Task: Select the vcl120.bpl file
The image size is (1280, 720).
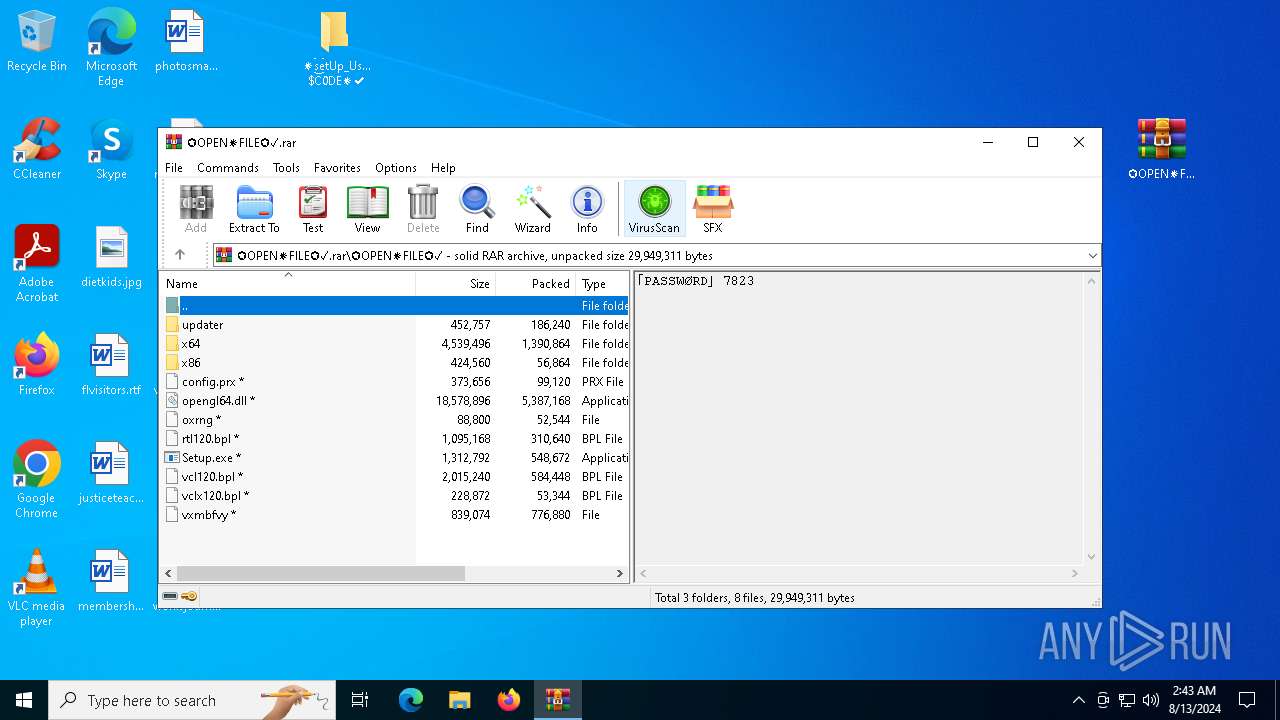Action: tap(394, 477)
